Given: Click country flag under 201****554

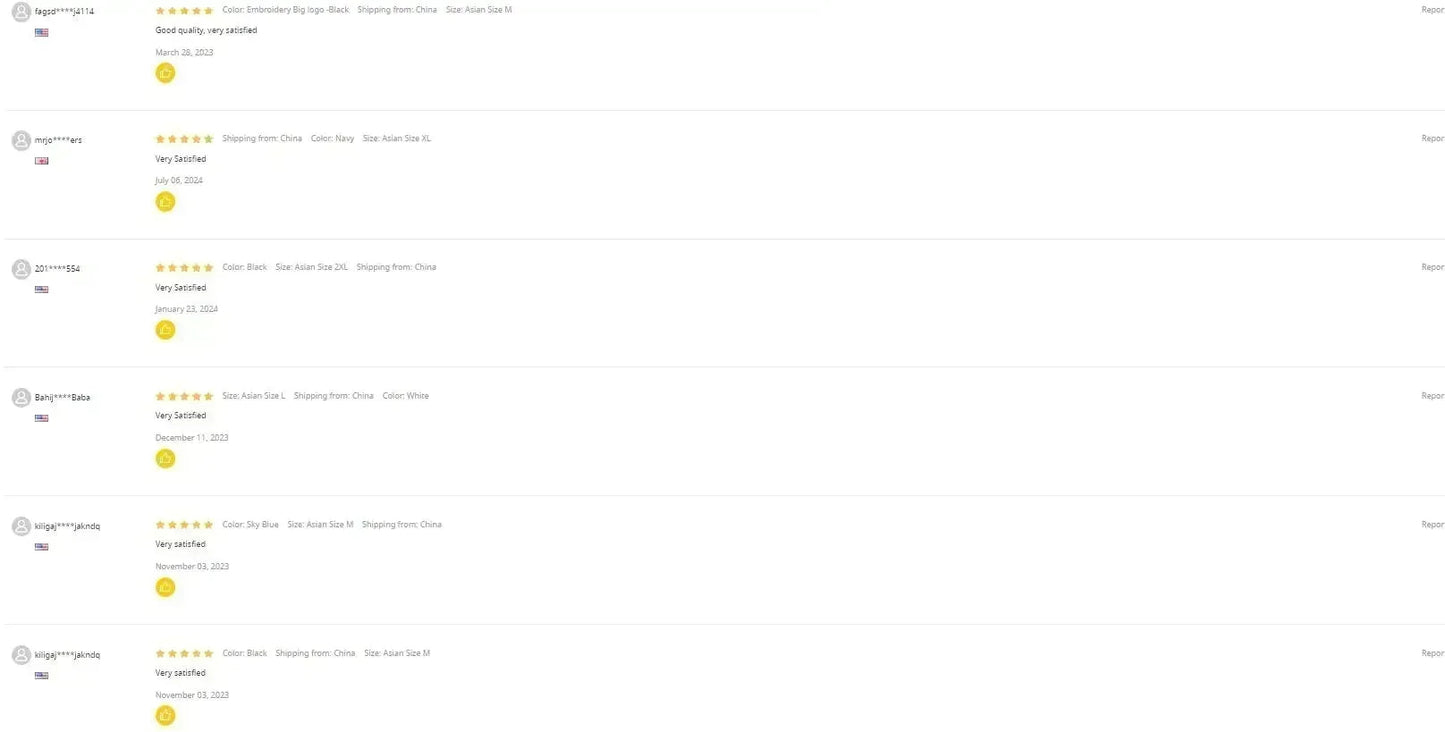Looking at the screenshot, I should (x=41, y=289).
